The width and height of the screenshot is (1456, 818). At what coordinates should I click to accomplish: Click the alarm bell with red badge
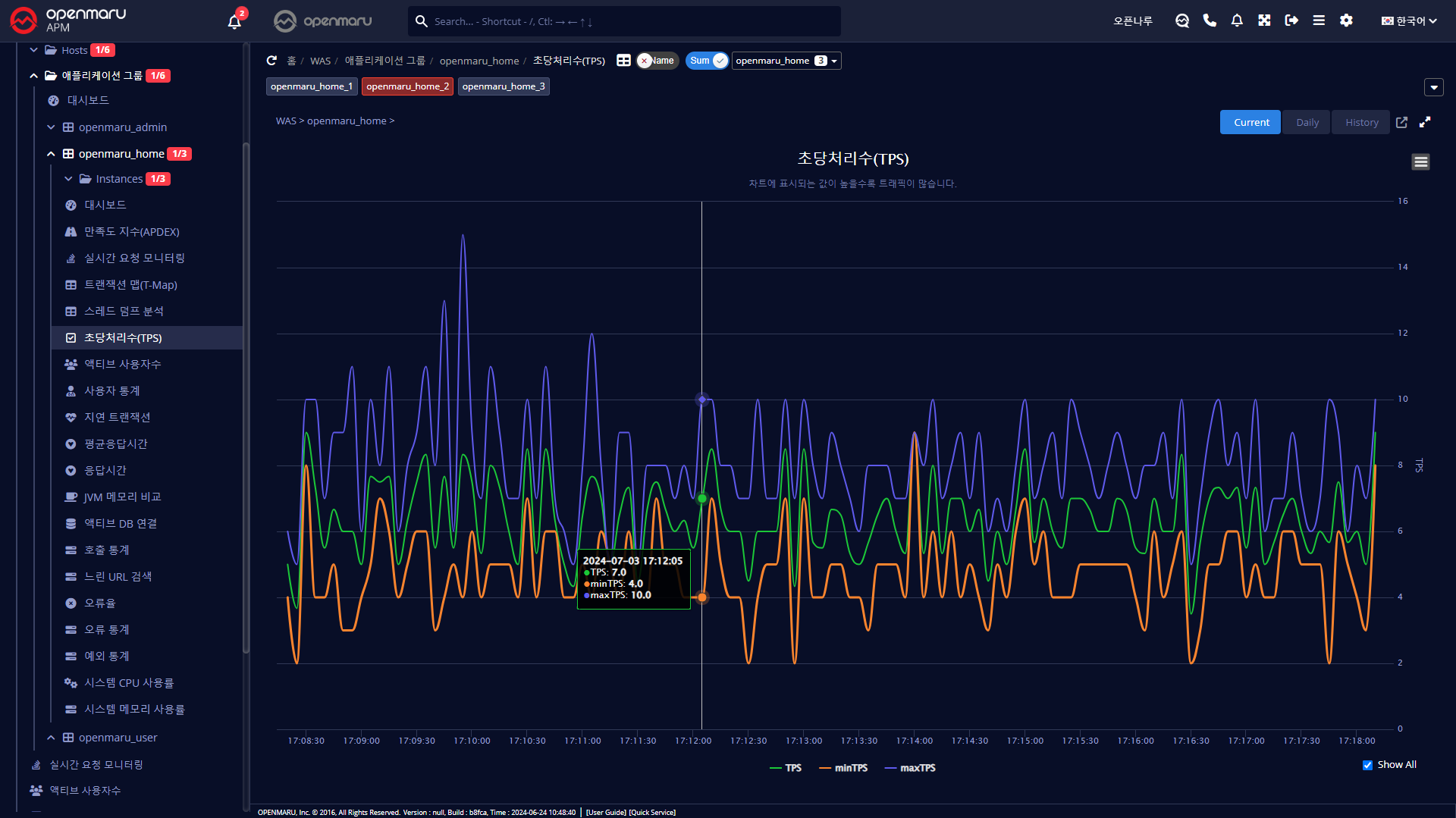[235, 20]
